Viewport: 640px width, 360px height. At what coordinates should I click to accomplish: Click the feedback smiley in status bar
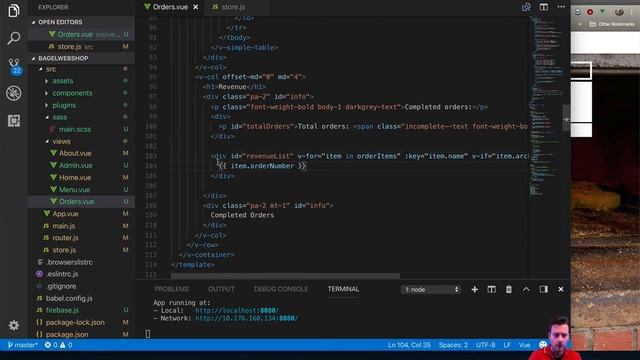coord(543,345)
